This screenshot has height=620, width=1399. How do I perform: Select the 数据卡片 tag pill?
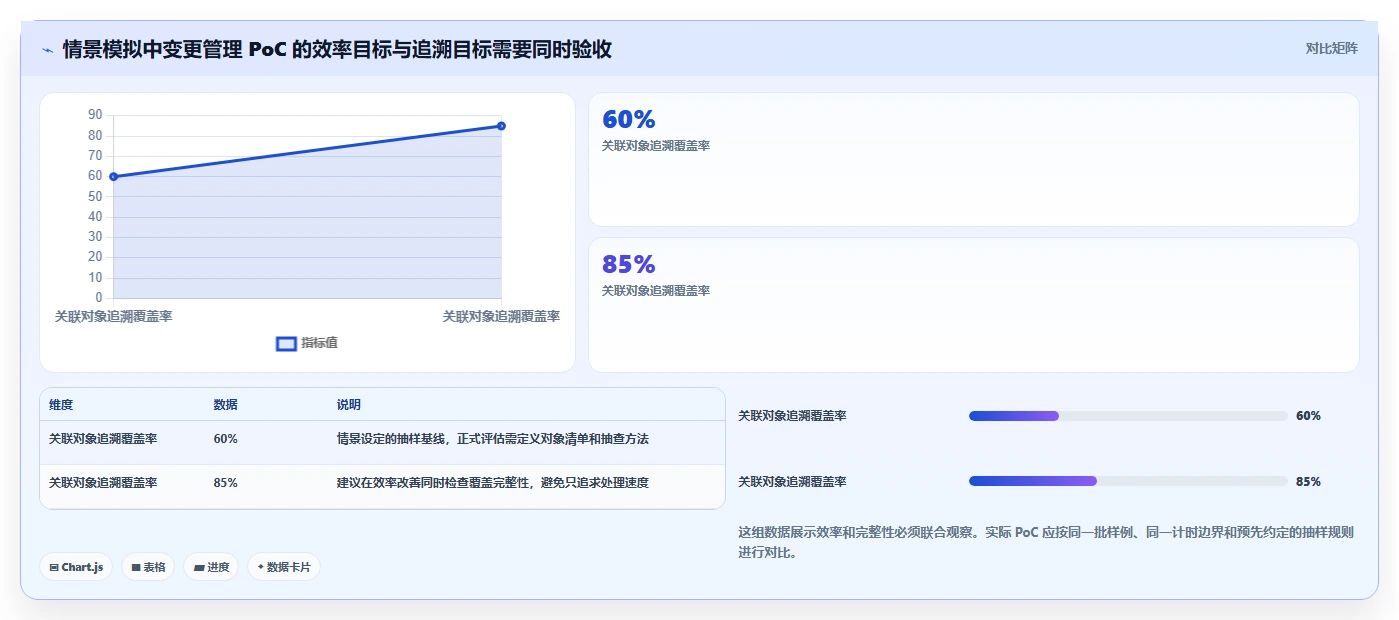click(x=284, y=567)
